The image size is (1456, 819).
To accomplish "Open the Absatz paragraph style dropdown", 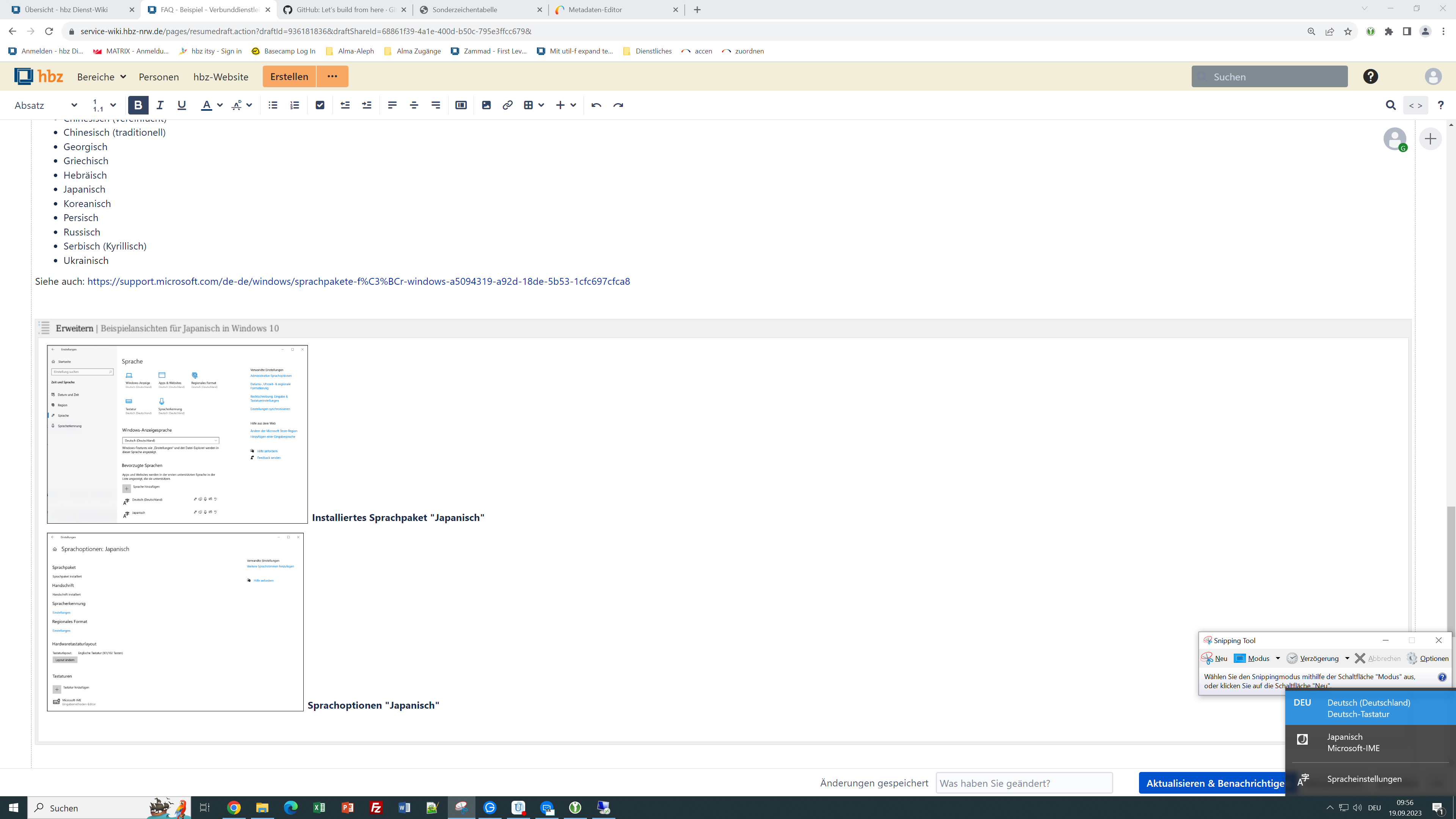I will pos(46,105).
